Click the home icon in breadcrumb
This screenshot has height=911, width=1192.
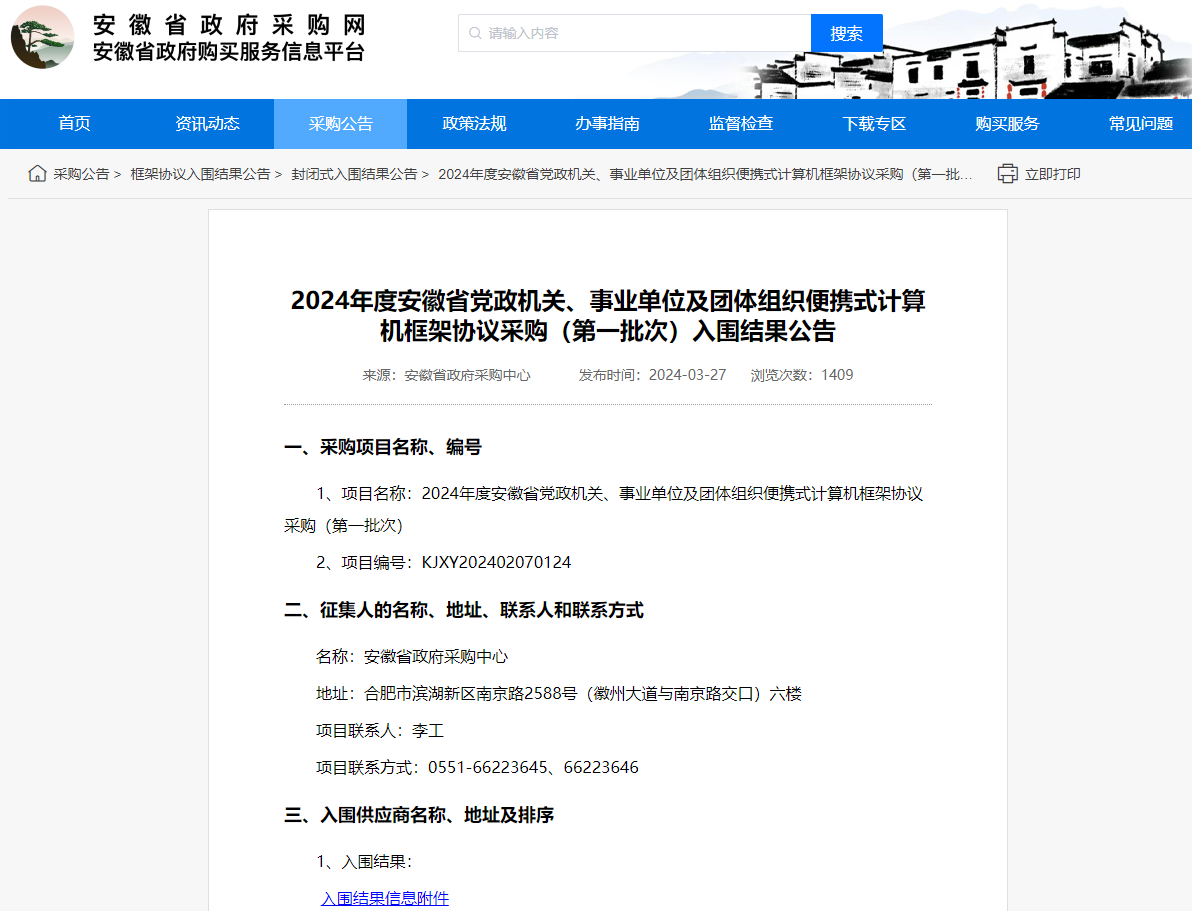coord(37,174)
